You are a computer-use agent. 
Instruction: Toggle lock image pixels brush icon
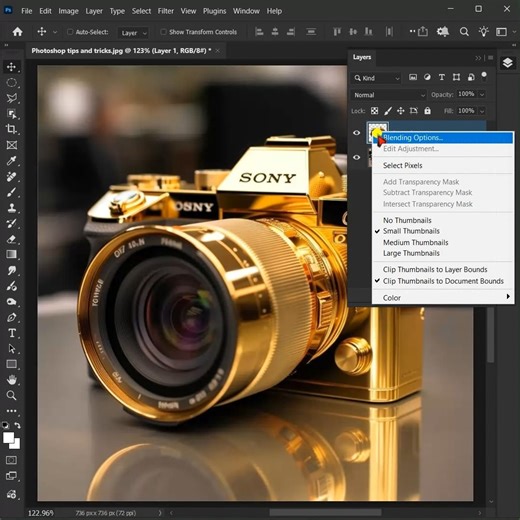tap(388, 111)
